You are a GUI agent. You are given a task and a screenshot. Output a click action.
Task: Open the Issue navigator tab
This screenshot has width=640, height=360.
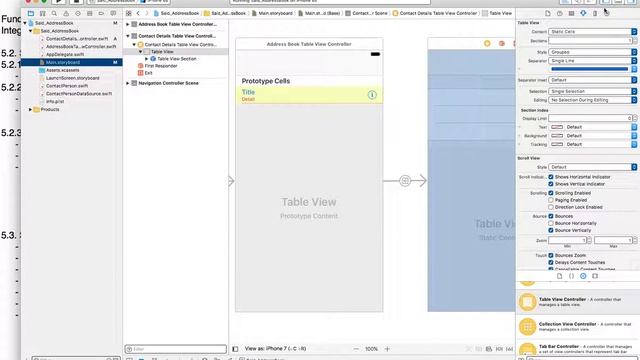click(66, 13)
